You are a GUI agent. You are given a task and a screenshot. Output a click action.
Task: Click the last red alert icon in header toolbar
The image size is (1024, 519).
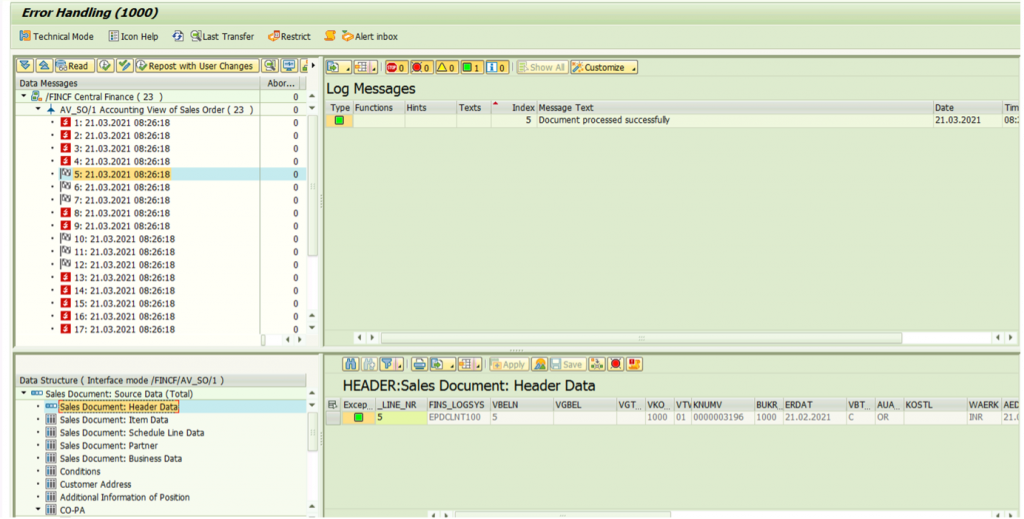tap(634, 364)
